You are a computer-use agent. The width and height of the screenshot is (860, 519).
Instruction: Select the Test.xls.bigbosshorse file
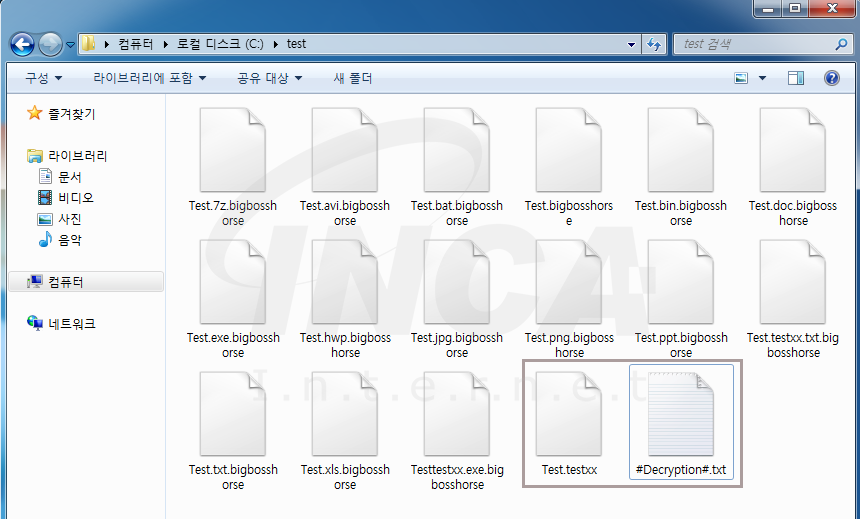(x=345, y=431)
